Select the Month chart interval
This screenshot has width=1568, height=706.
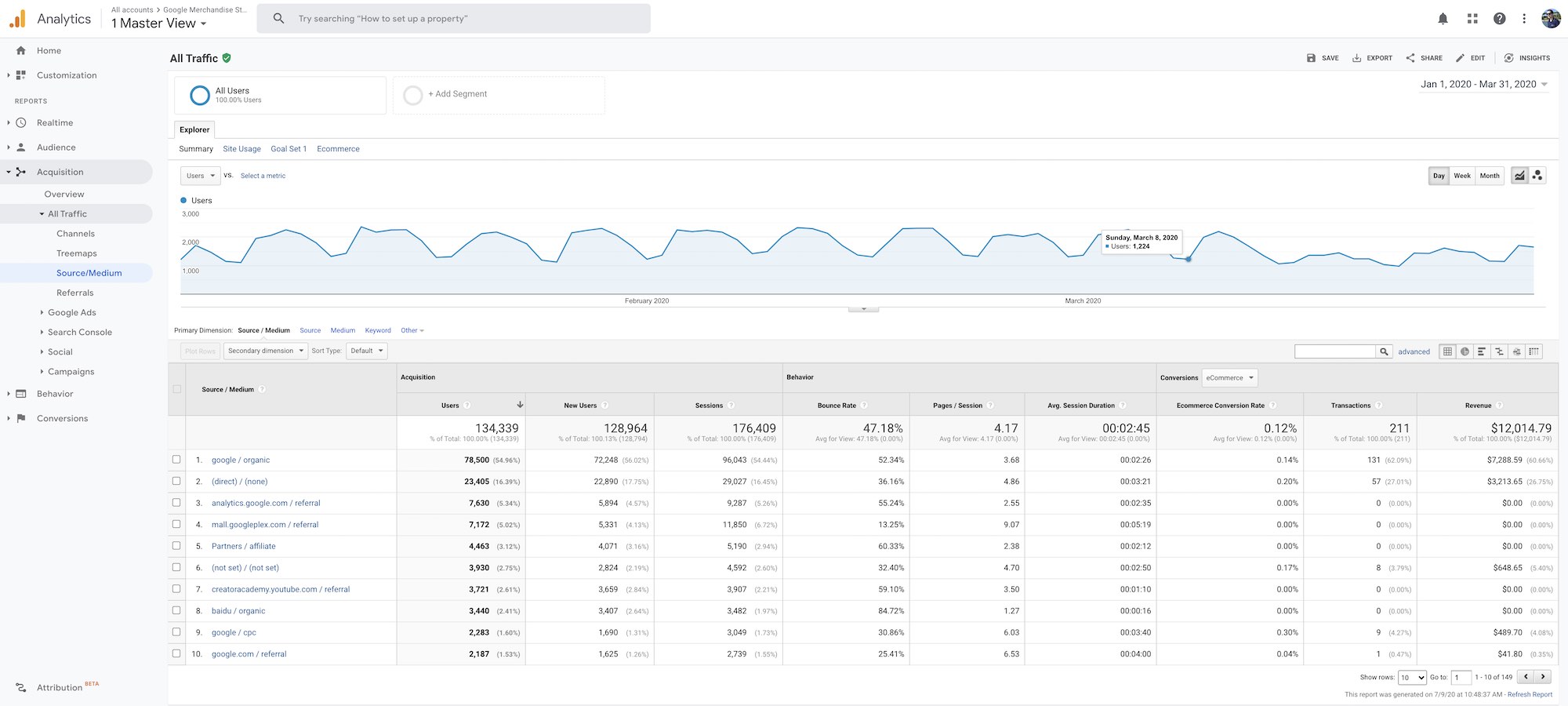(1490, 176)
